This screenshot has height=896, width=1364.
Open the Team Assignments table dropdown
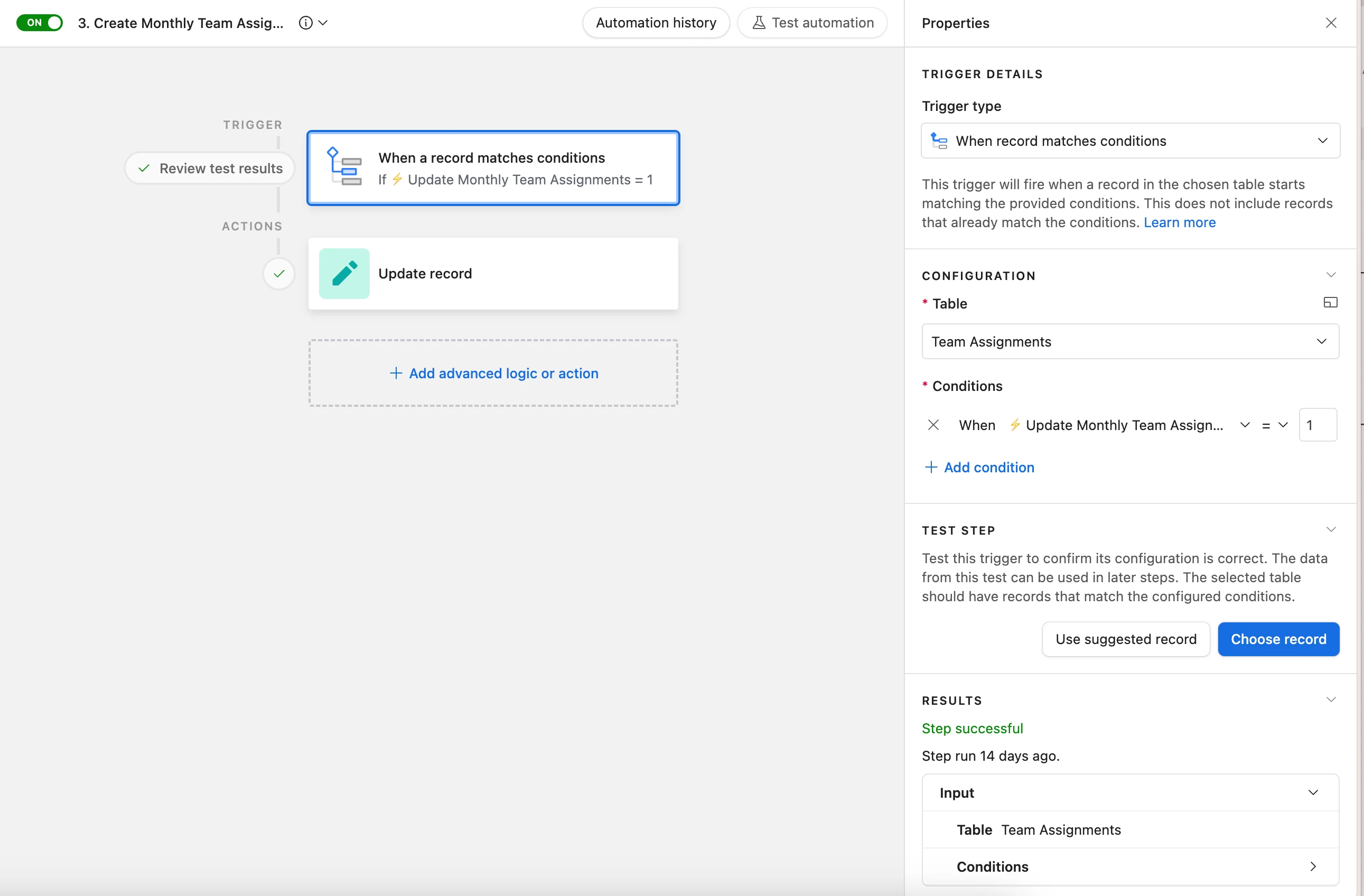tap(1129, 342)
